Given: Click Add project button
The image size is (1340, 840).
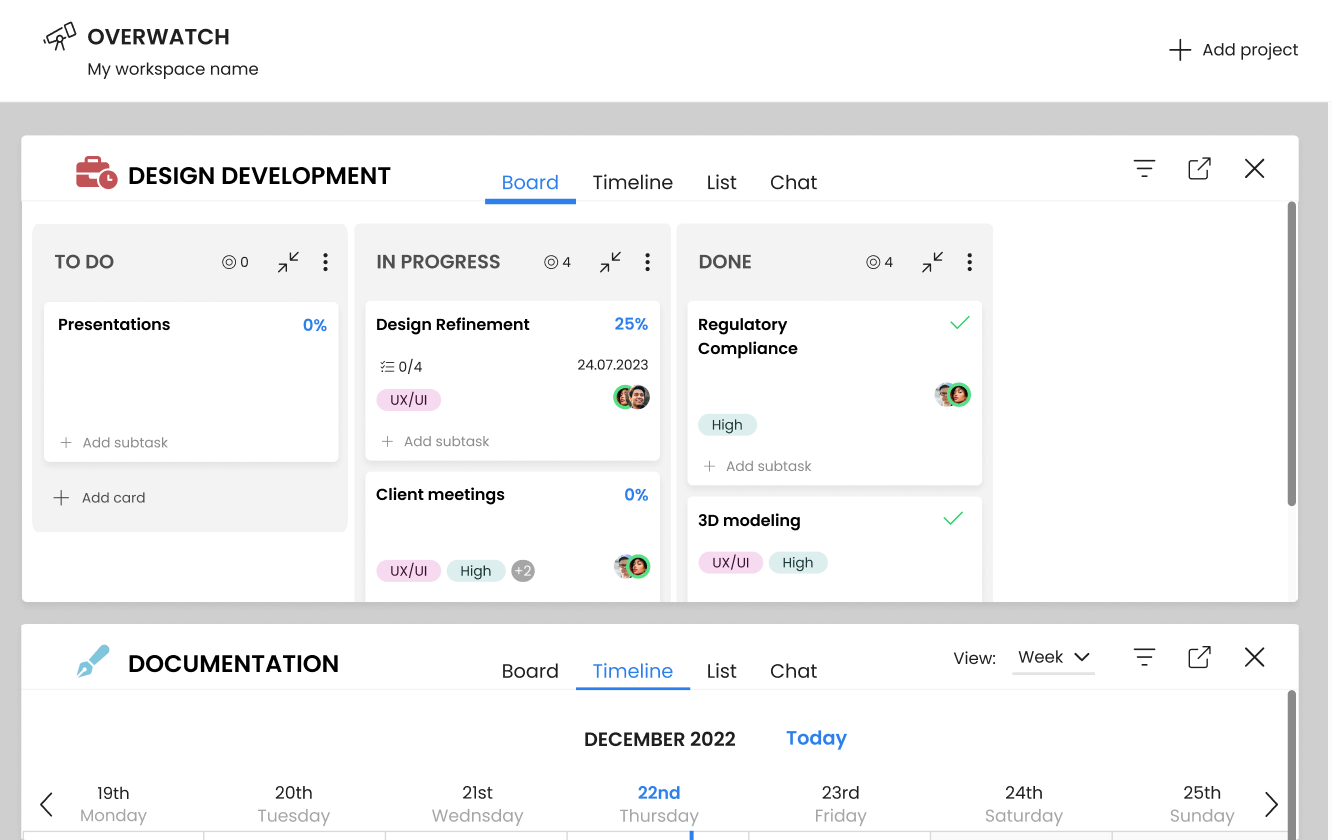Looking at the screenshot, I should coord(1233,50).
